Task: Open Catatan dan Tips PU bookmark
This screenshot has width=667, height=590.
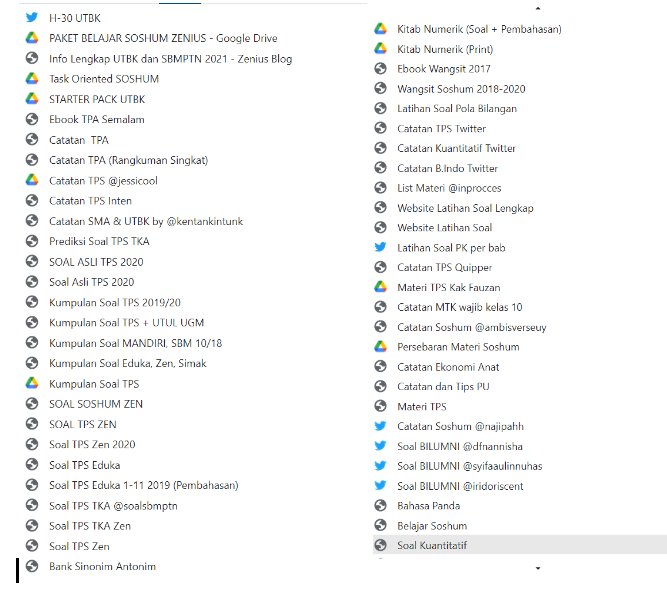Action: click(443, 386)
